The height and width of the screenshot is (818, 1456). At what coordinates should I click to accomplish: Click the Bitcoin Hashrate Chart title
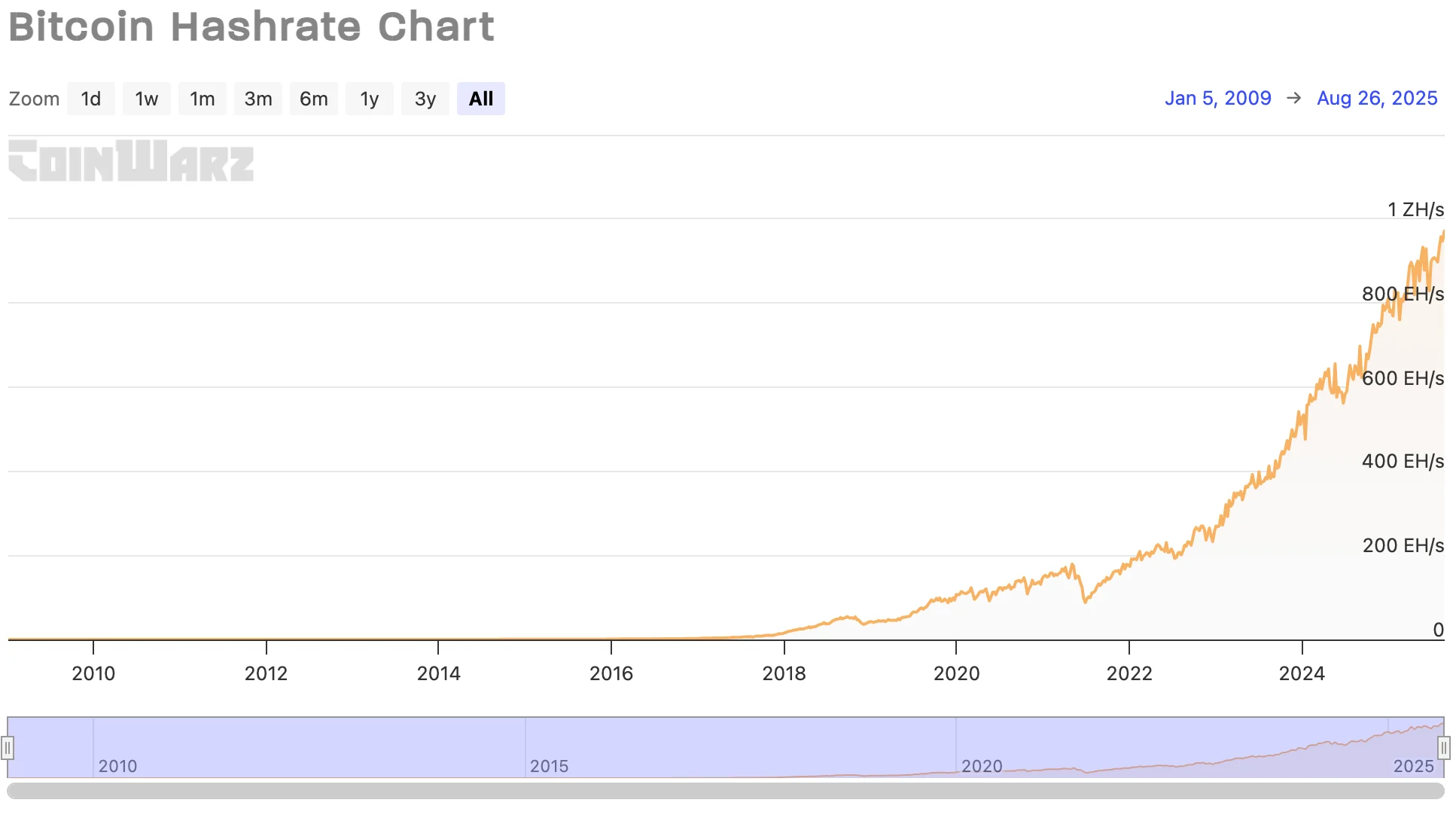251,27
